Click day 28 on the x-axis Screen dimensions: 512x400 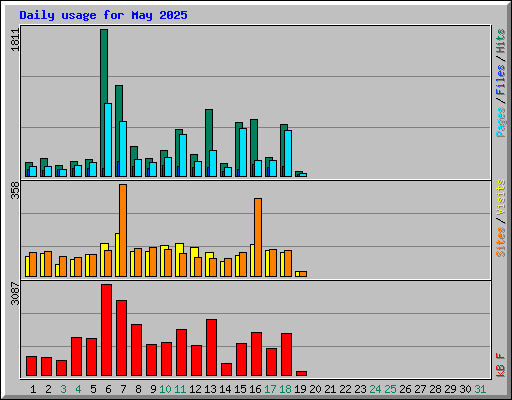click(435, 389)
